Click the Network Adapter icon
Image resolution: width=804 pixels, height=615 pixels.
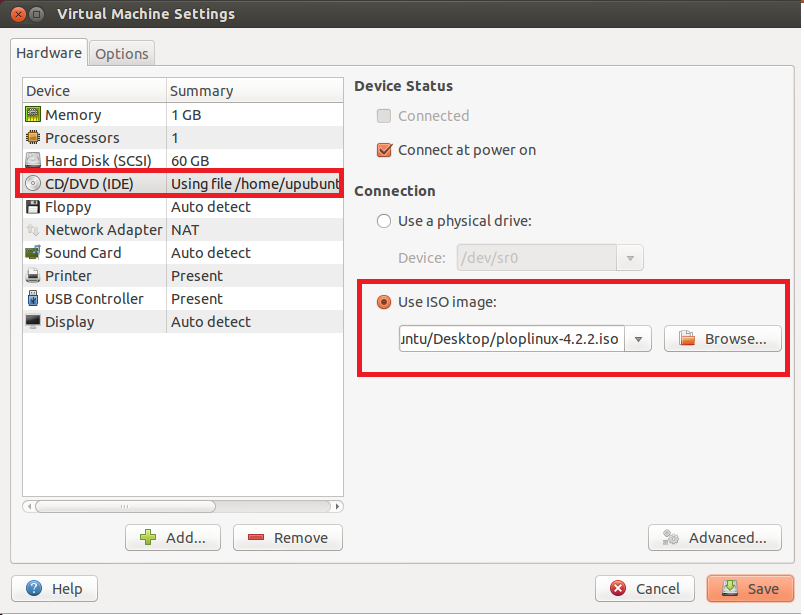click(x=34, y=229)
